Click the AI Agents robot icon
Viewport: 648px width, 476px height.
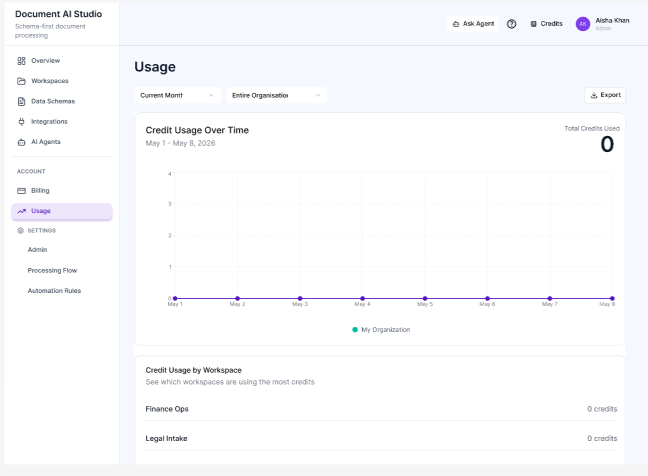click(21, 142)
